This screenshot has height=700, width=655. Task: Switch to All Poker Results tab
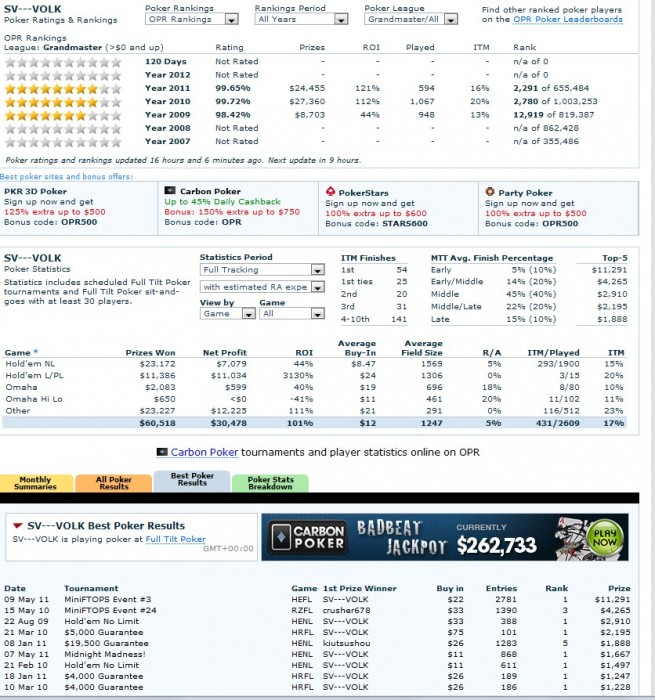click(x=113, y=483)
